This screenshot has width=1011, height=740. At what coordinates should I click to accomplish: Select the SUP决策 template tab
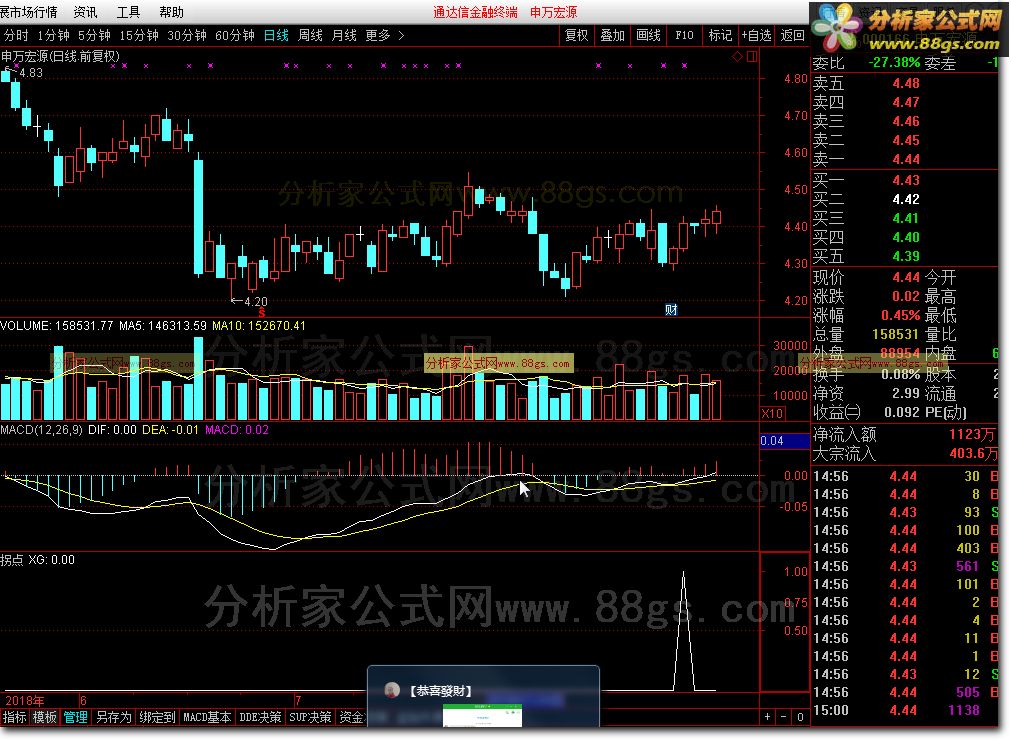coord(310,717)
